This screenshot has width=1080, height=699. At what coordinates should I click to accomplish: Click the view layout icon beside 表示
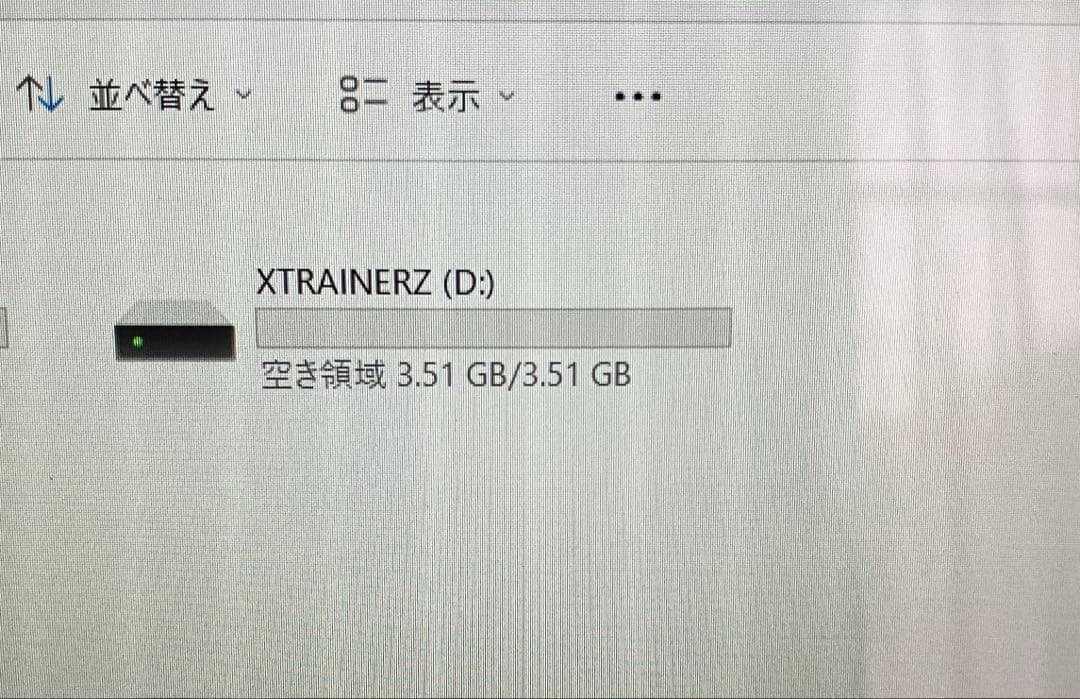click(x=364, y=94)
